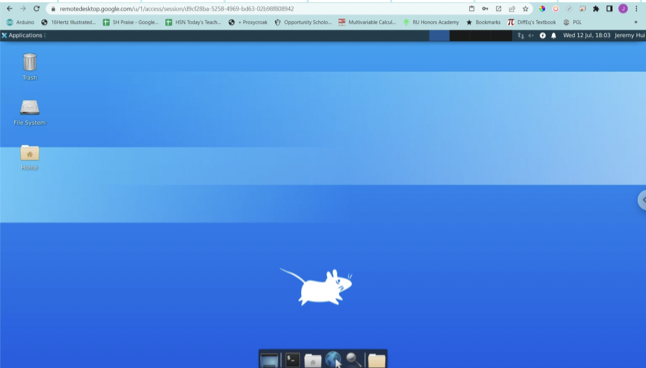Click the key password manager icon
This screenshot has height=368, width=646.
pos(485,9)
